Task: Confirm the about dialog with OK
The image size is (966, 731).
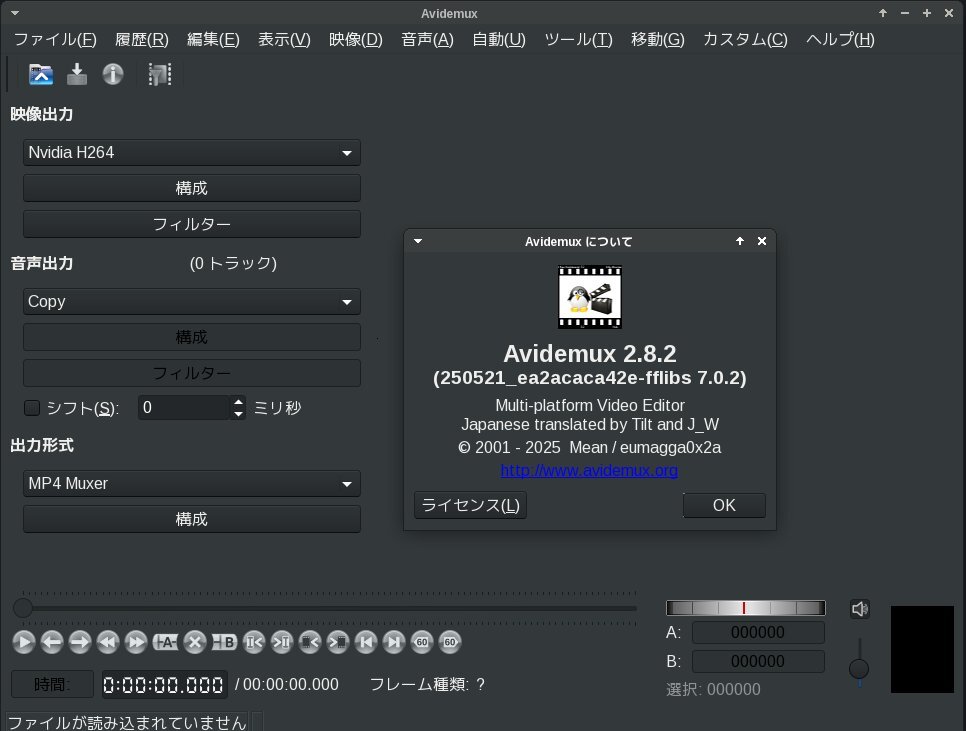Action: pyautogui.click(x=724, y=505)
